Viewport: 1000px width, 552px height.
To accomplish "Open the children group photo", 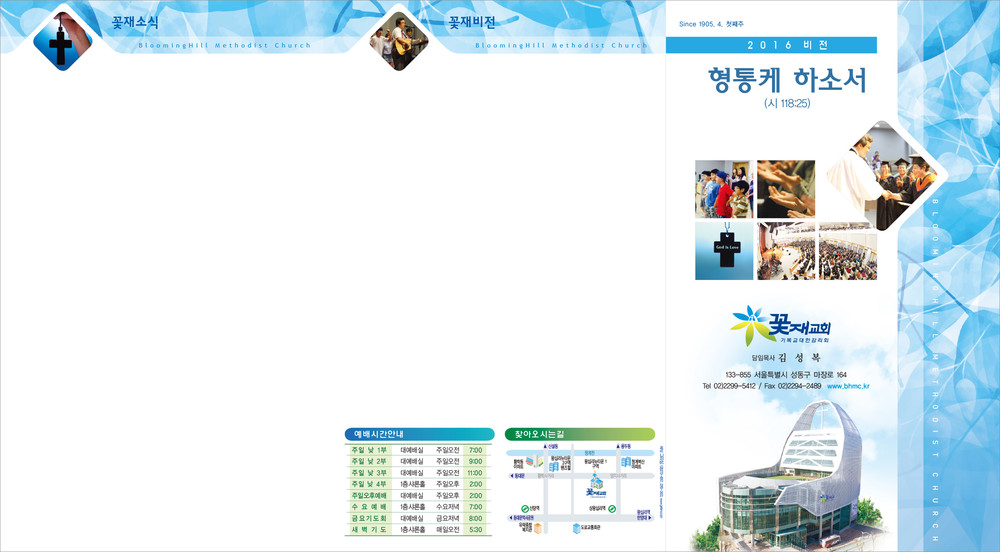I will click(x=723, y=189).
